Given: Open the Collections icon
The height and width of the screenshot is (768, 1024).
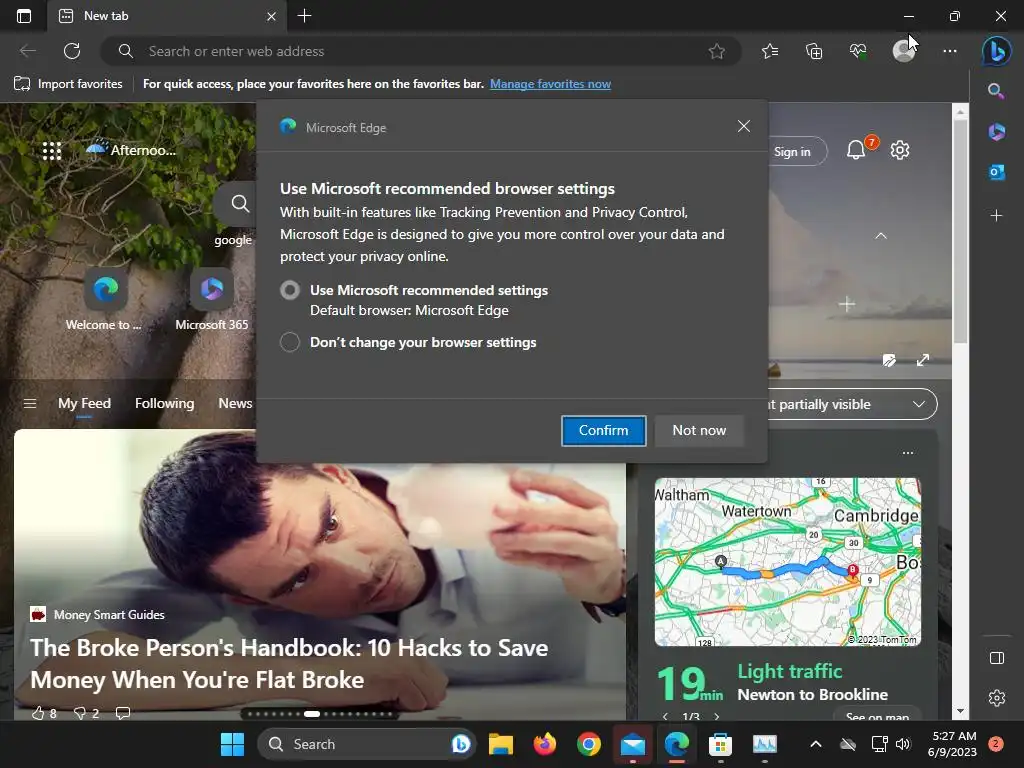Looking at the screenshot, I should (814, 51).
